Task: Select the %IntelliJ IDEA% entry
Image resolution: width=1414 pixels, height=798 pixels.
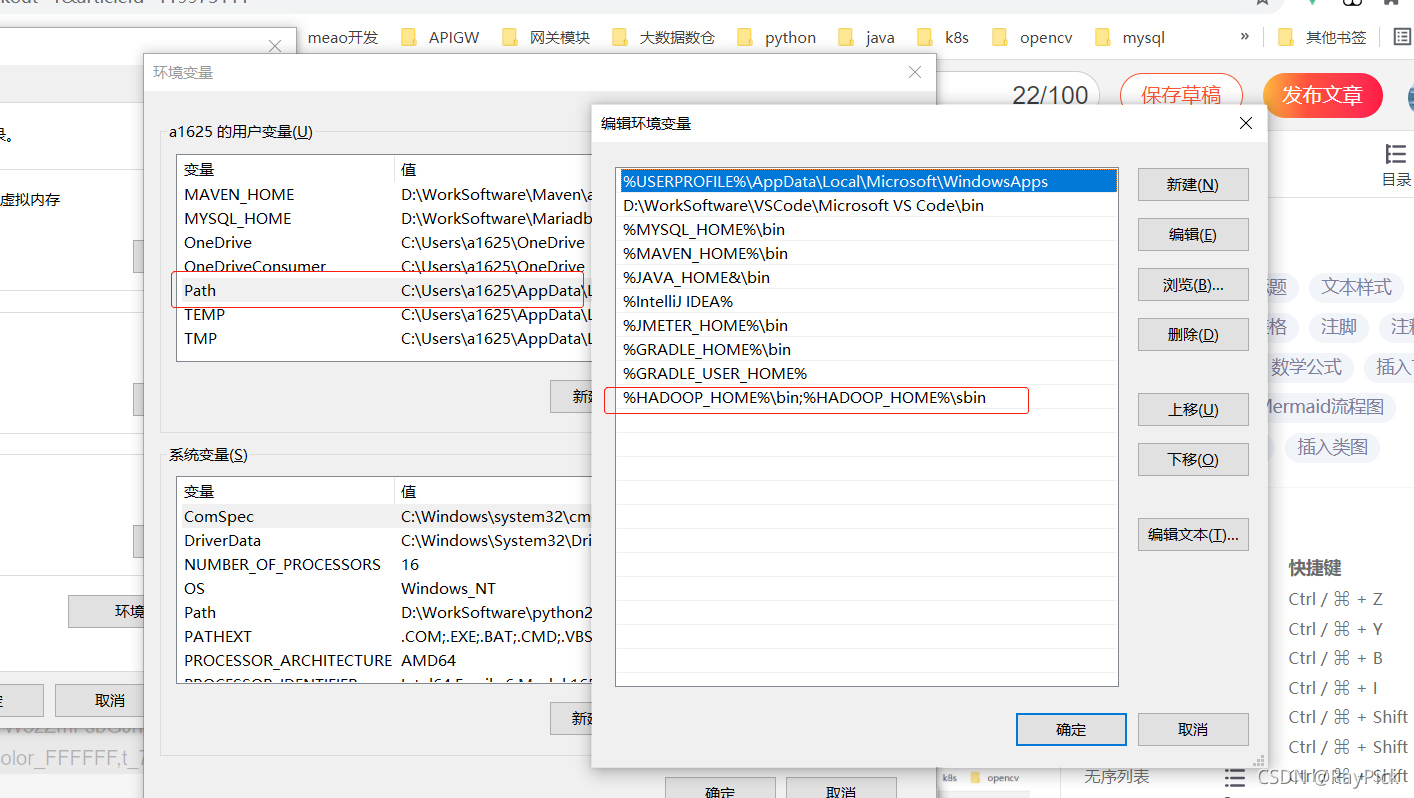Action: click(x=866, y=301)
